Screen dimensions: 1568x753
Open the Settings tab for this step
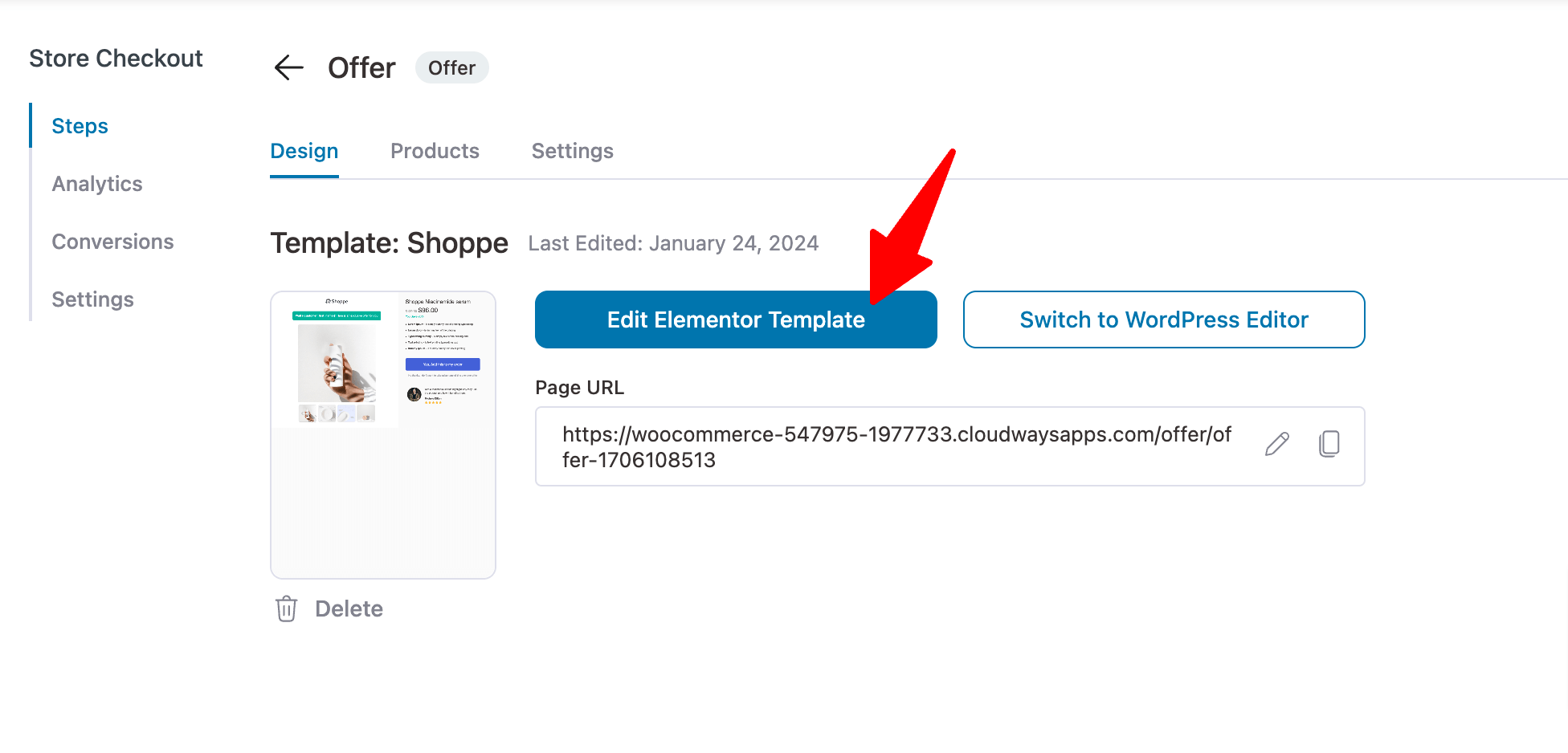572,151
